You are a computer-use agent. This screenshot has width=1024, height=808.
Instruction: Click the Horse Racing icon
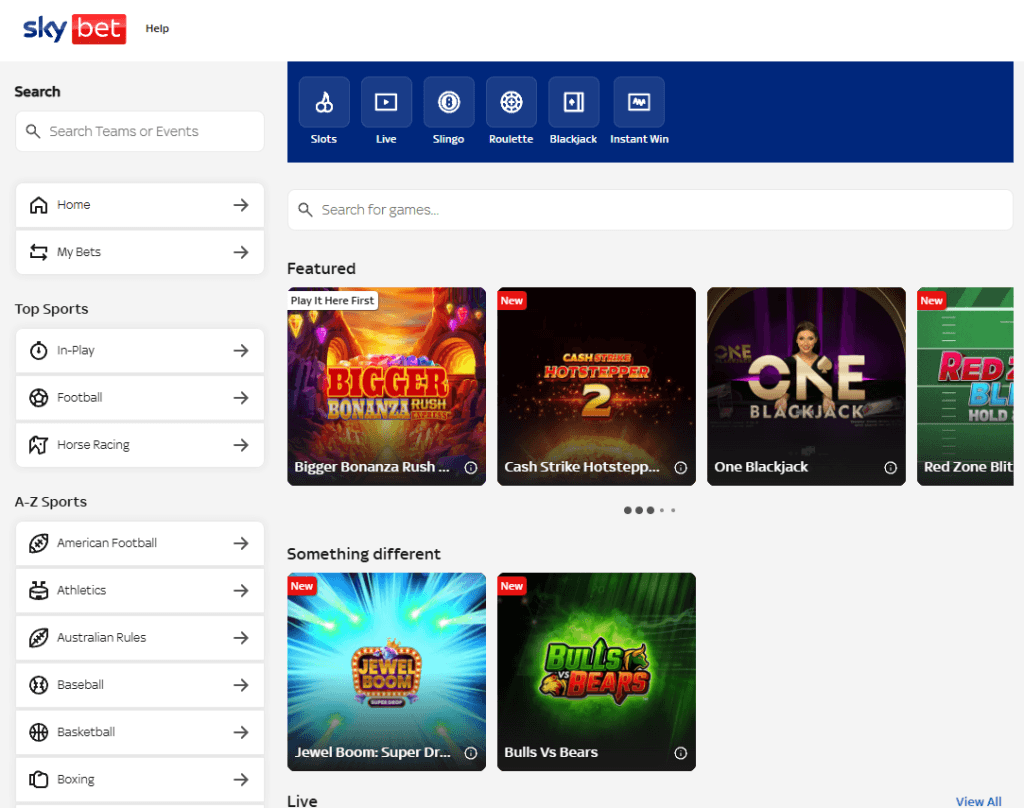tap(39, 445)
